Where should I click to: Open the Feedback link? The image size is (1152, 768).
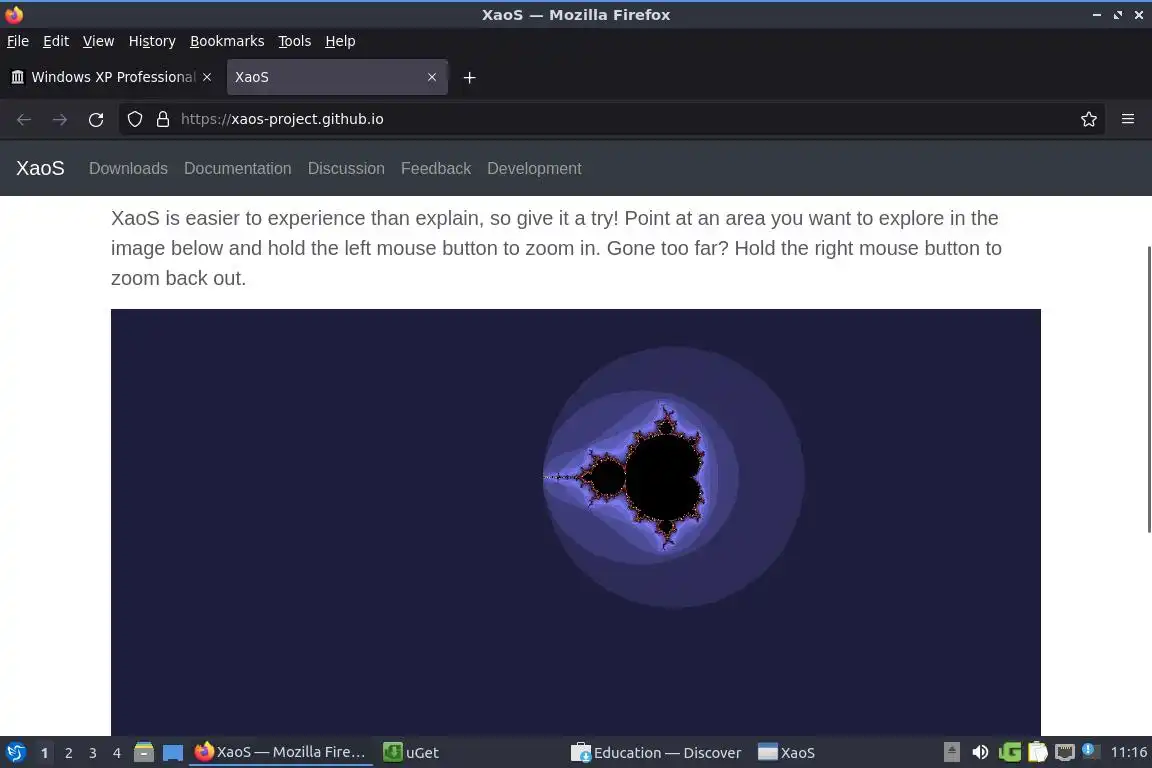pyautogui.click(x=436, y=168)
